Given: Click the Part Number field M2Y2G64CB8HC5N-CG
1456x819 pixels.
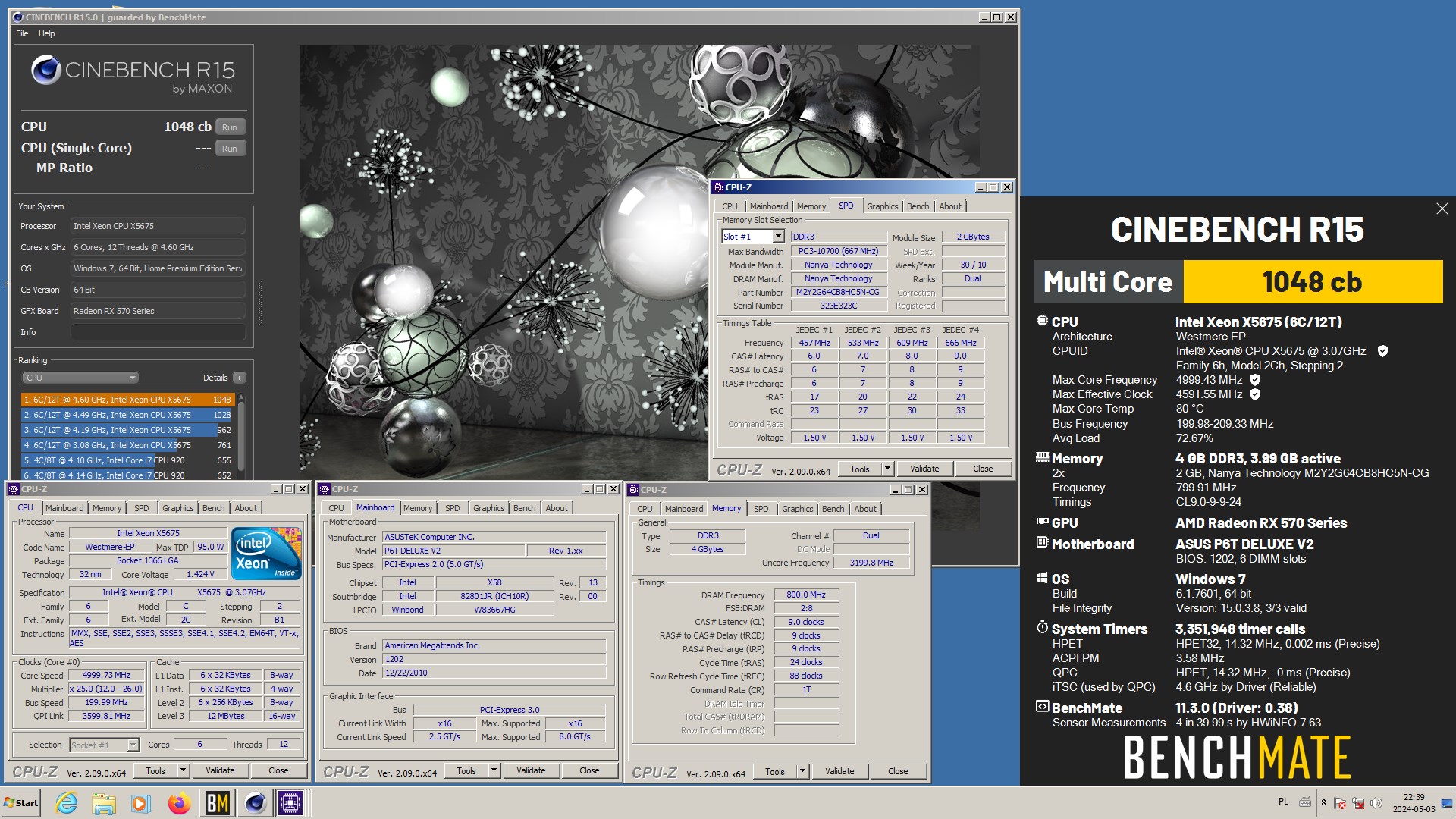Looking at the screenshot, I should click(x=839, y=292).
